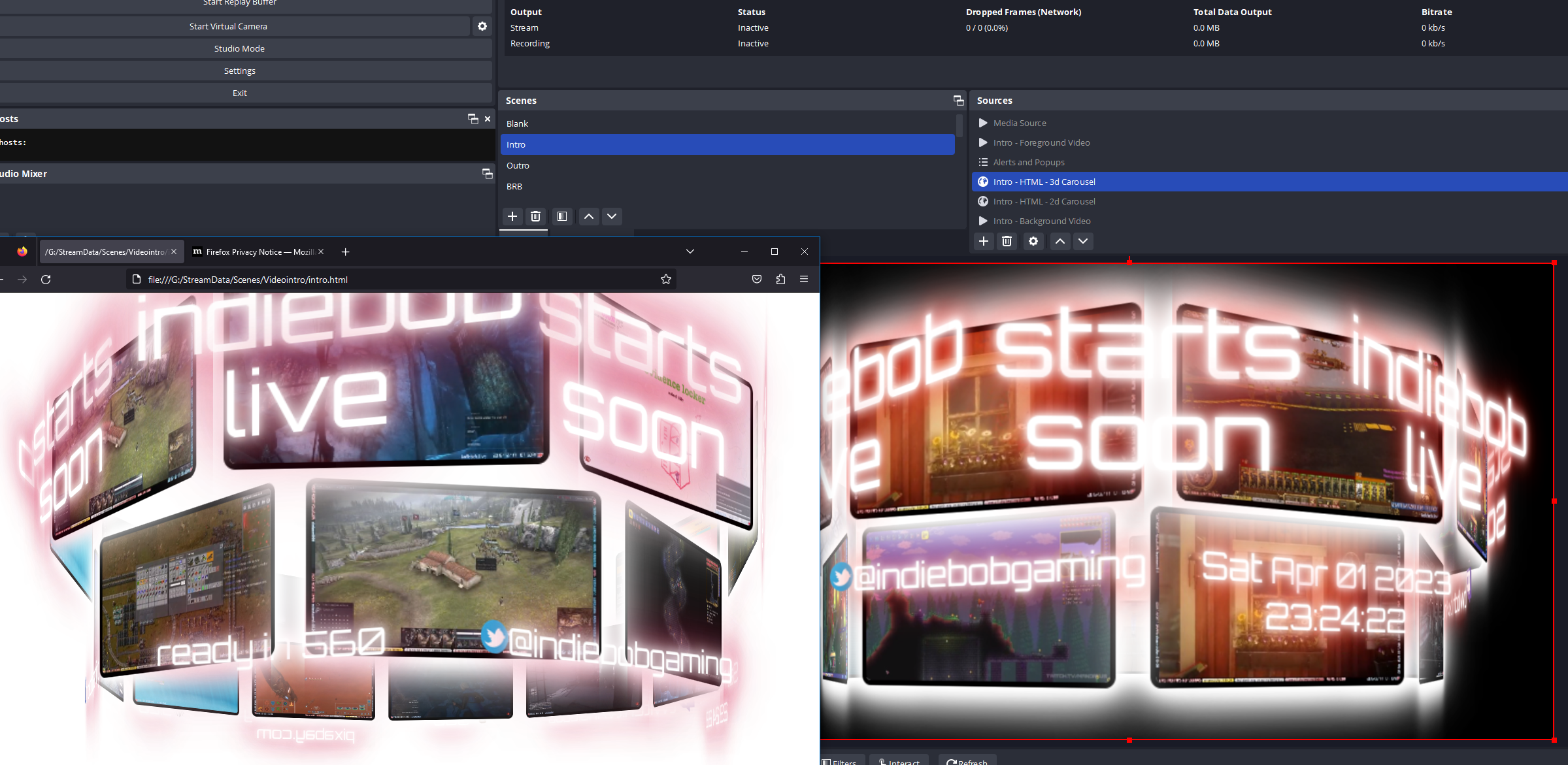The image size is (1568, 765).
Task: Add a new scene with plus
Action: (x=512, y=216)
